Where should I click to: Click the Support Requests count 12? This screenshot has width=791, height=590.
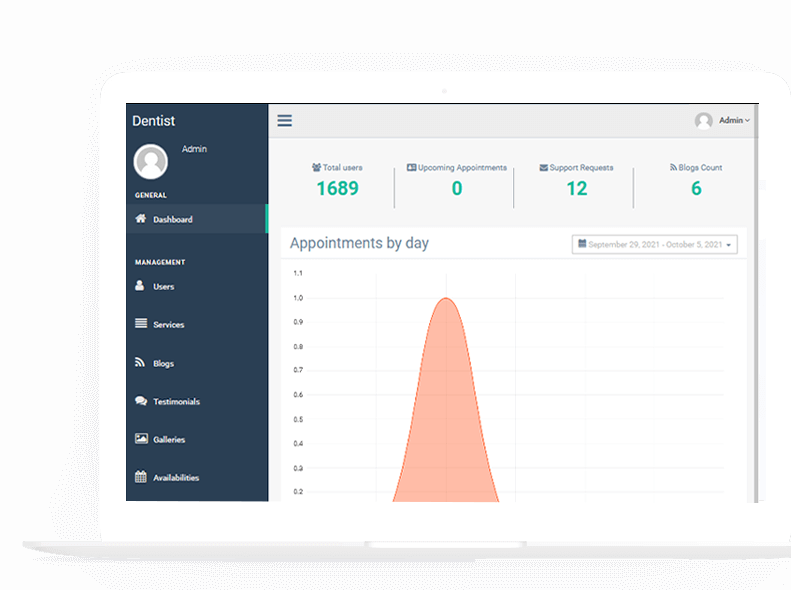[576, 188]
